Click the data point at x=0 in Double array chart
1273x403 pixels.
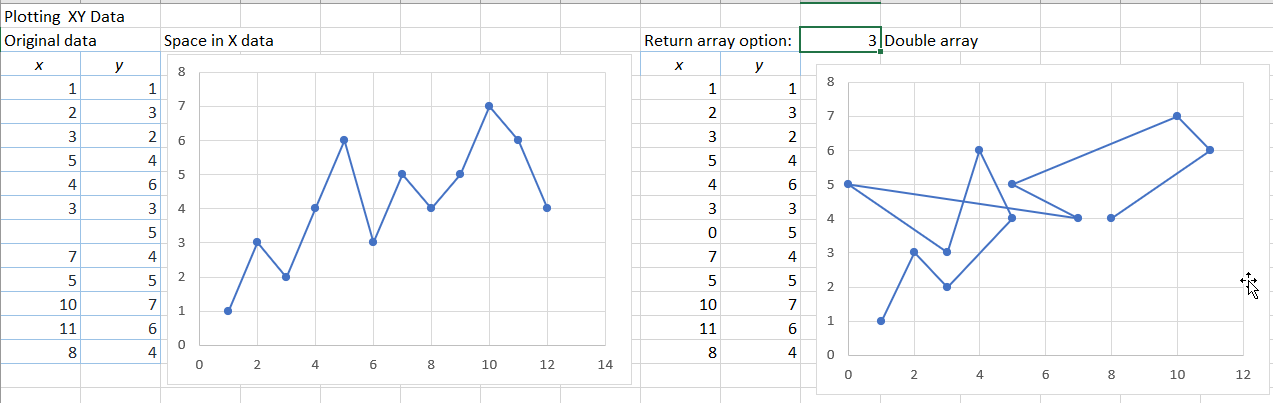click(848, 184)
